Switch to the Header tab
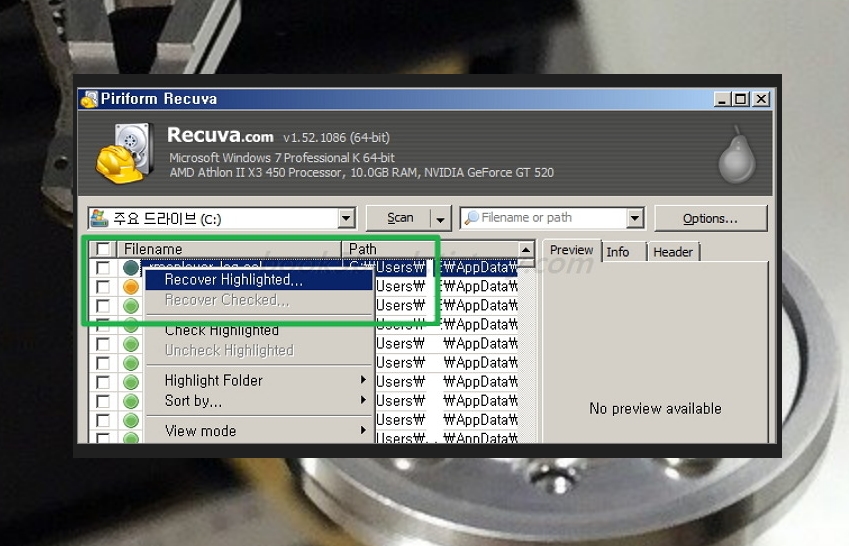 tap(673, 252)
